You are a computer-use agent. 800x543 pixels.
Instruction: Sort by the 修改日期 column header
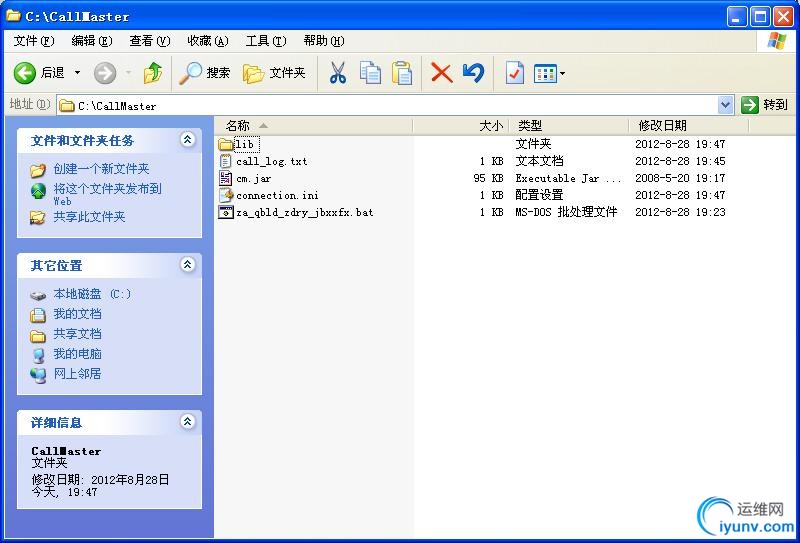689,126
